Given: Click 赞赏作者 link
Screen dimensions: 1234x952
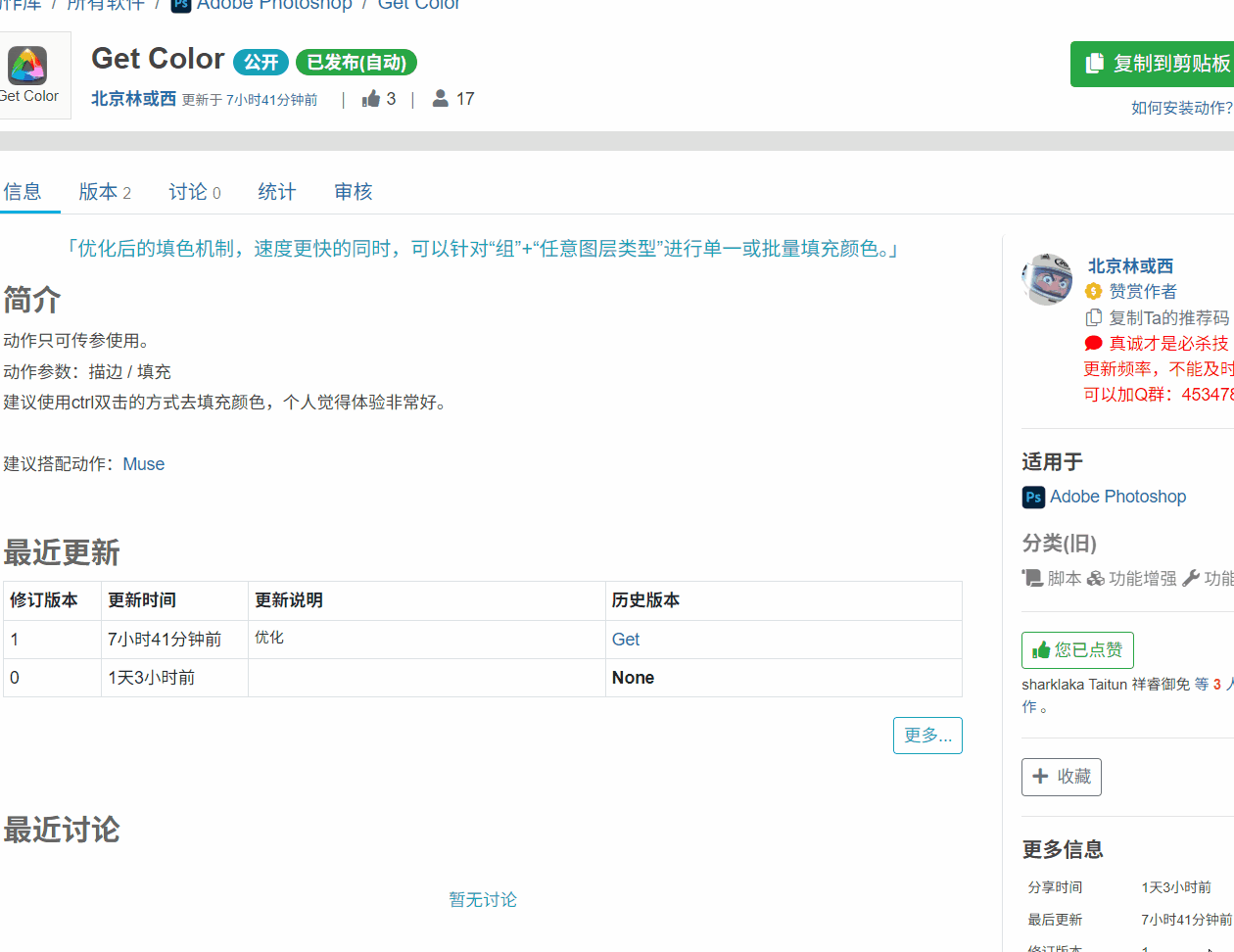Looking at the screenshot, I should 1143,292.
